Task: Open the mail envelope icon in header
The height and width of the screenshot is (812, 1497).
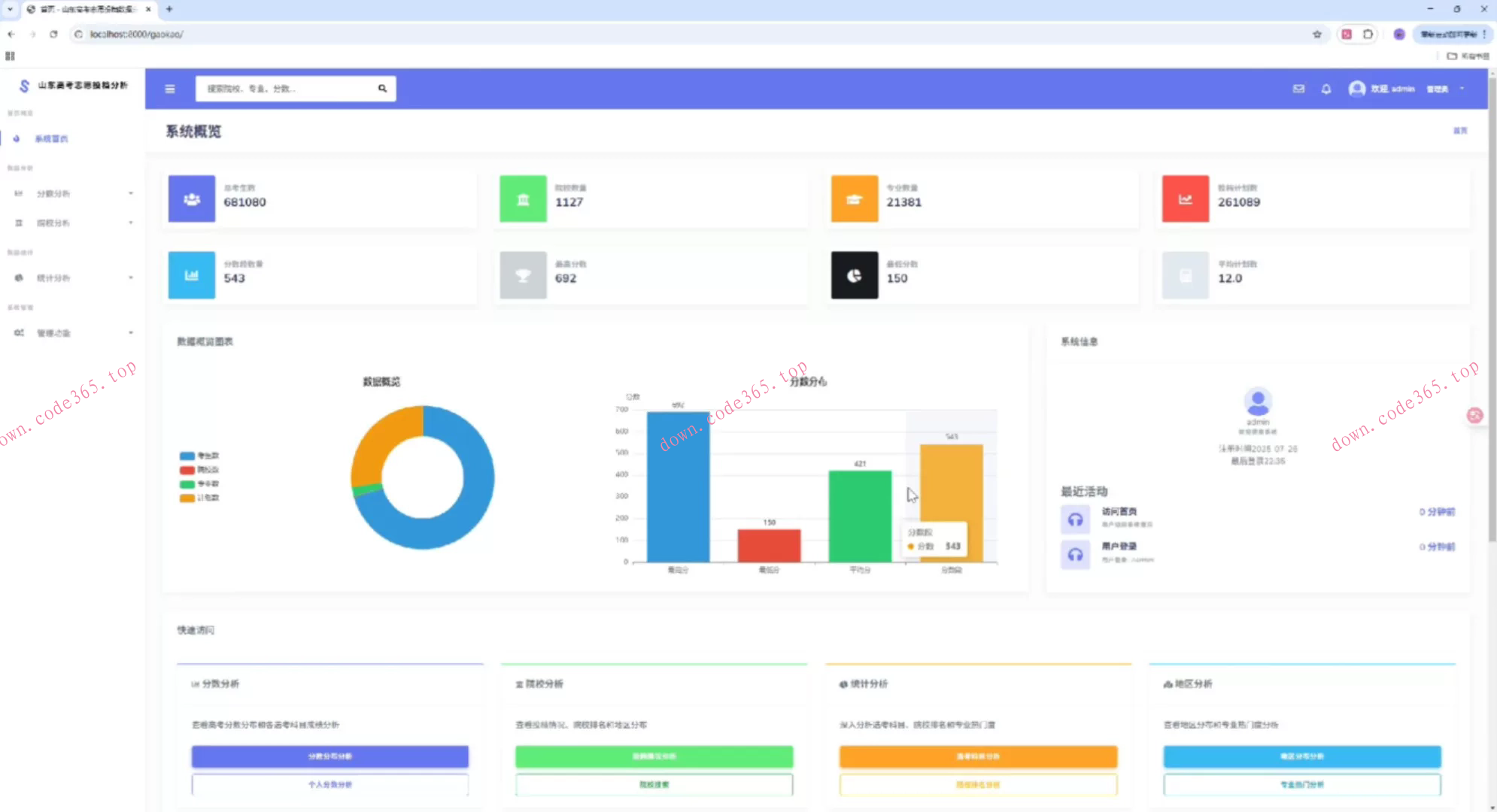Action: pos(1298,89)
